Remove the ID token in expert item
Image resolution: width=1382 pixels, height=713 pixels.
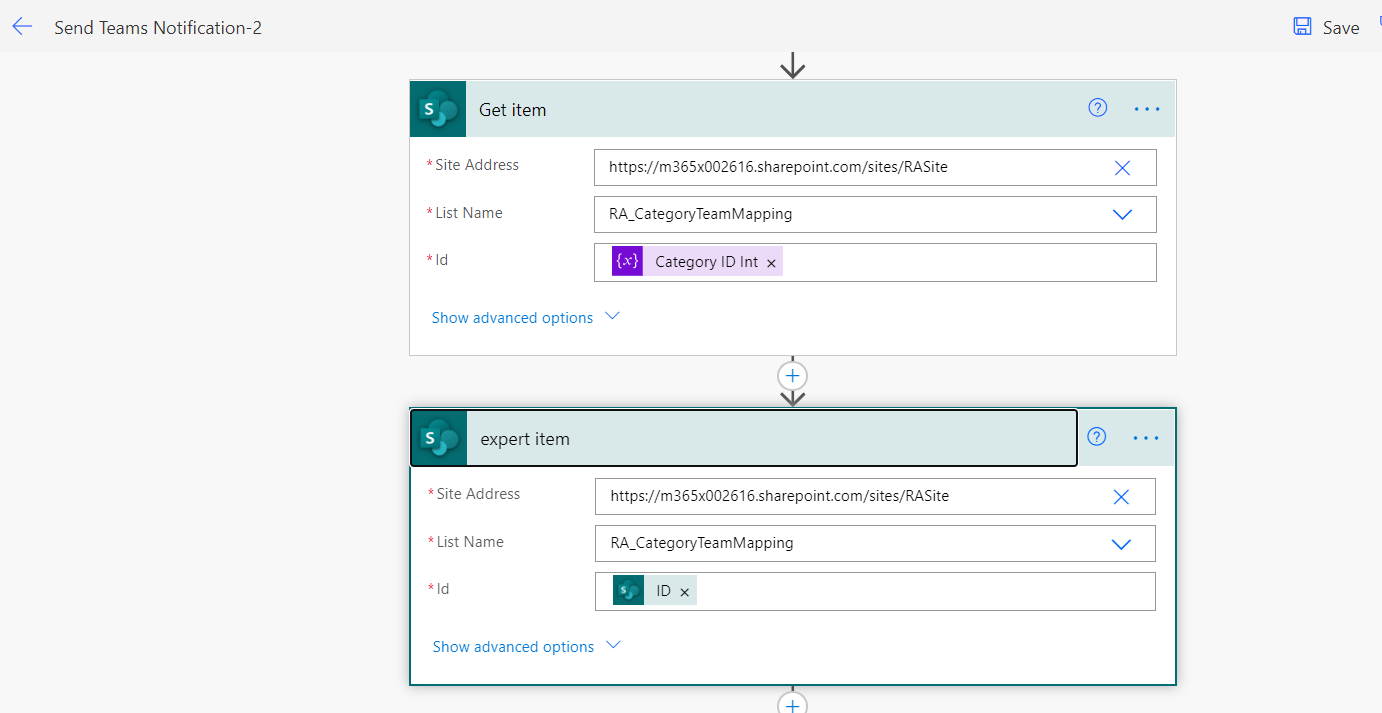pos(685,592)
